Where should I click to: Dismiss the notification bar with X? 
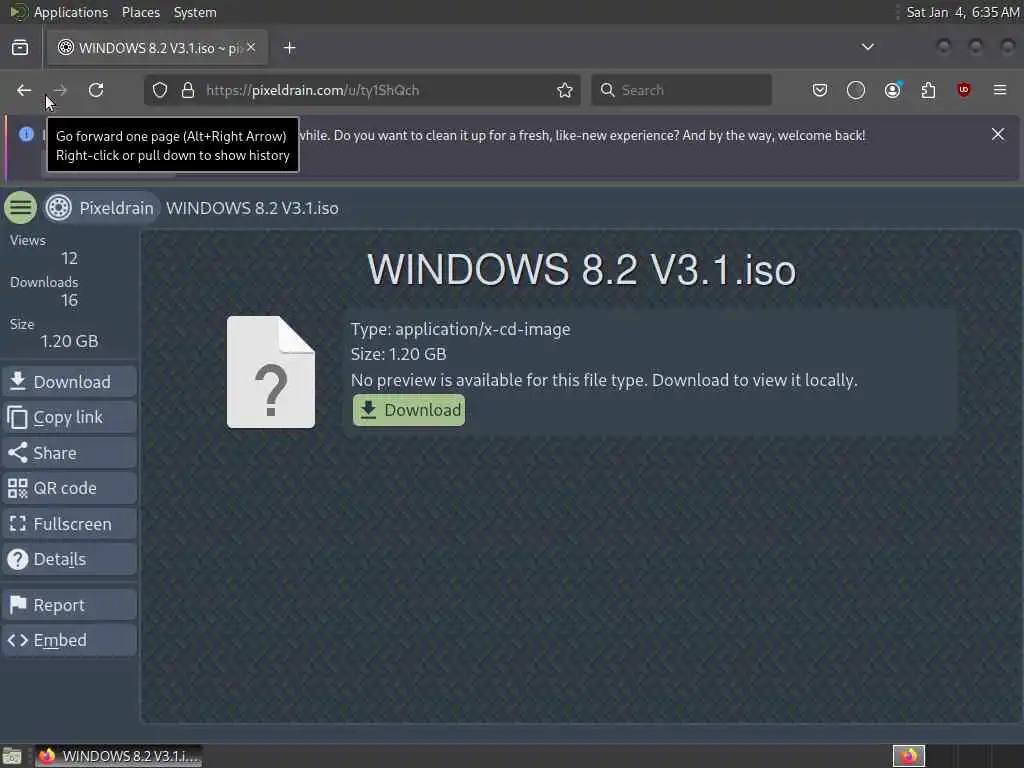click(x=998, y=134)
